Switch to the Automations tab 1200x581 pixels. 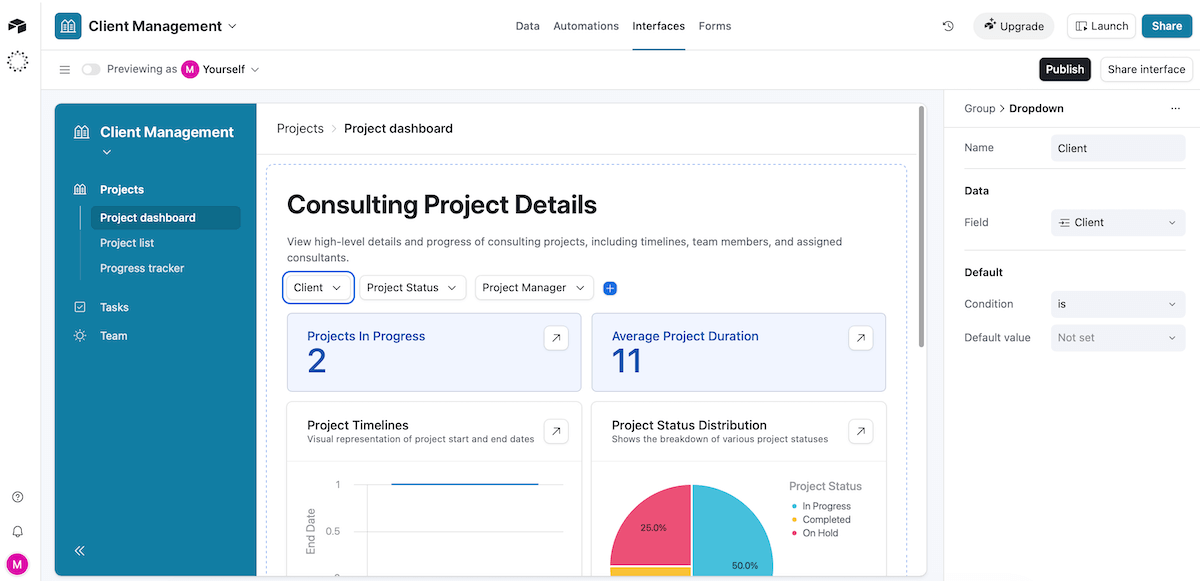click(x=586, y=26)
